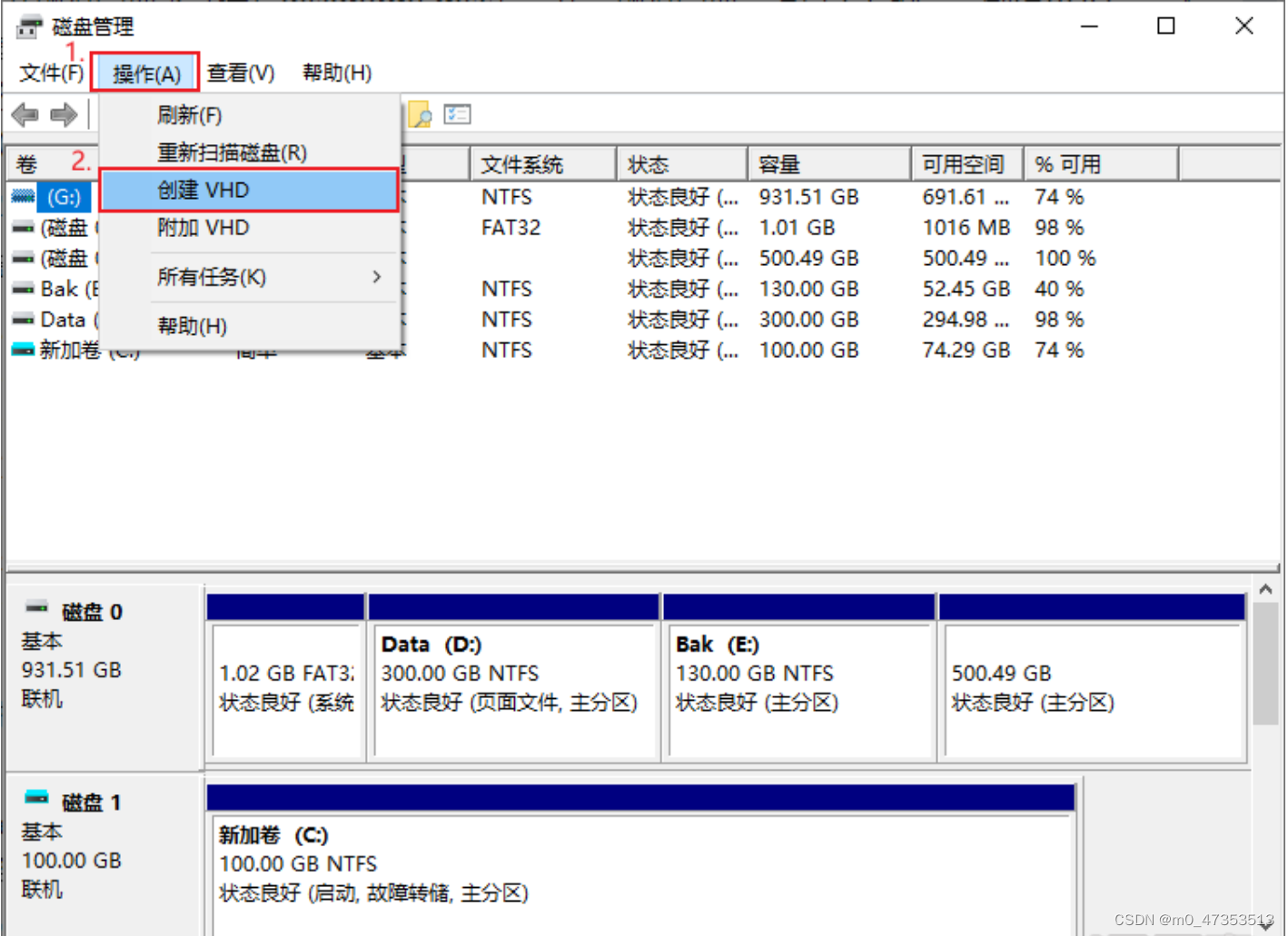The width and height of the screenshot is (1288, 936).
Task: Close the Disk Management window
Action: coord(1244,26)
